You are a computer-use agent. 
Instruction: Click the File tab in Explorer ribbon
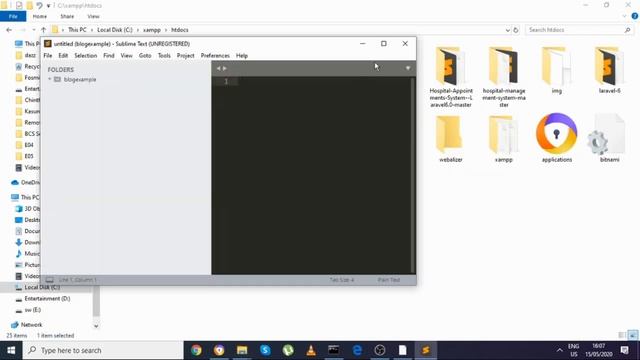tap(13, 16)
